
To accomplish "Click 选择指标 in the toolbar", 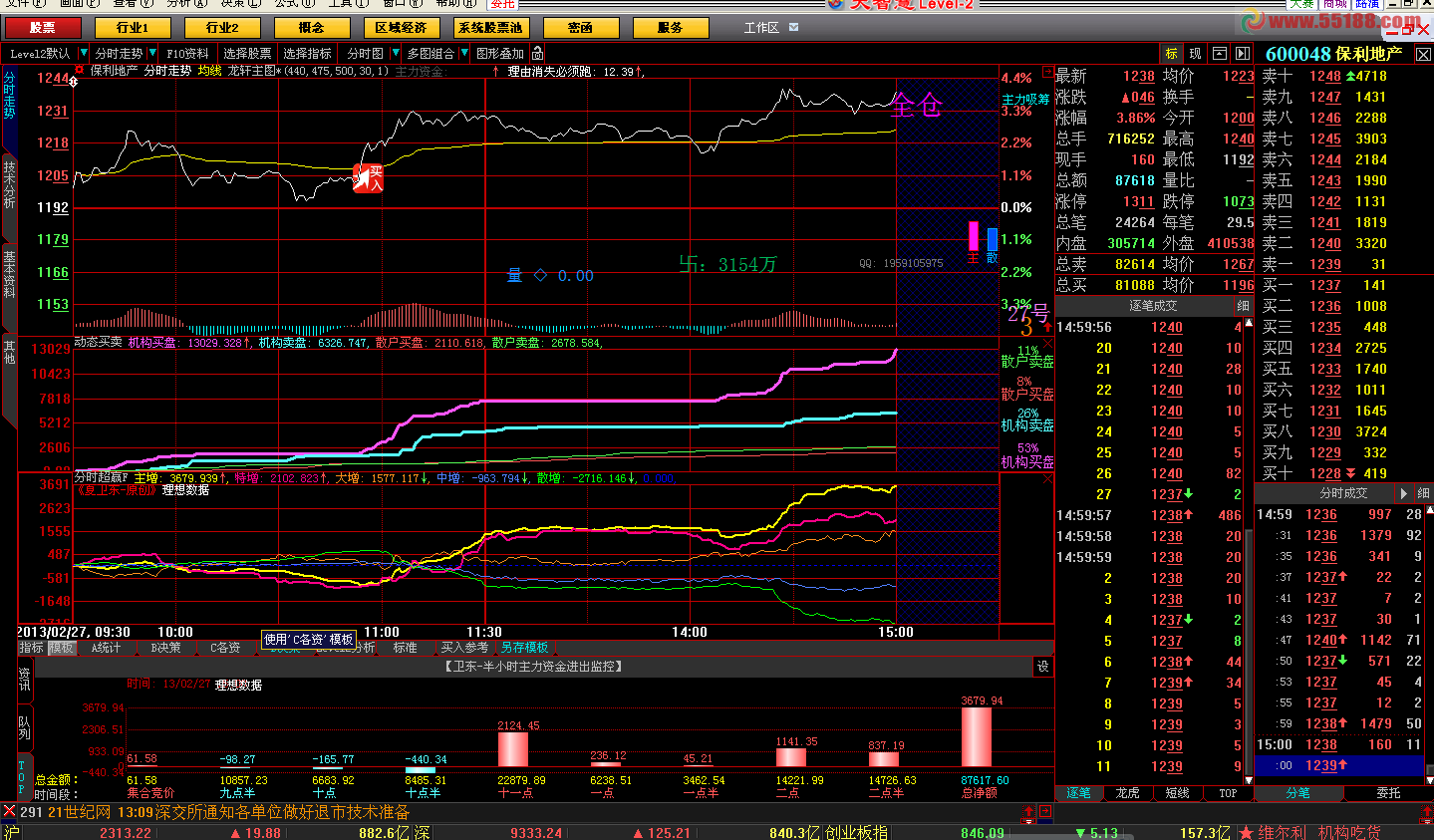I will click(x=307, y=53).
